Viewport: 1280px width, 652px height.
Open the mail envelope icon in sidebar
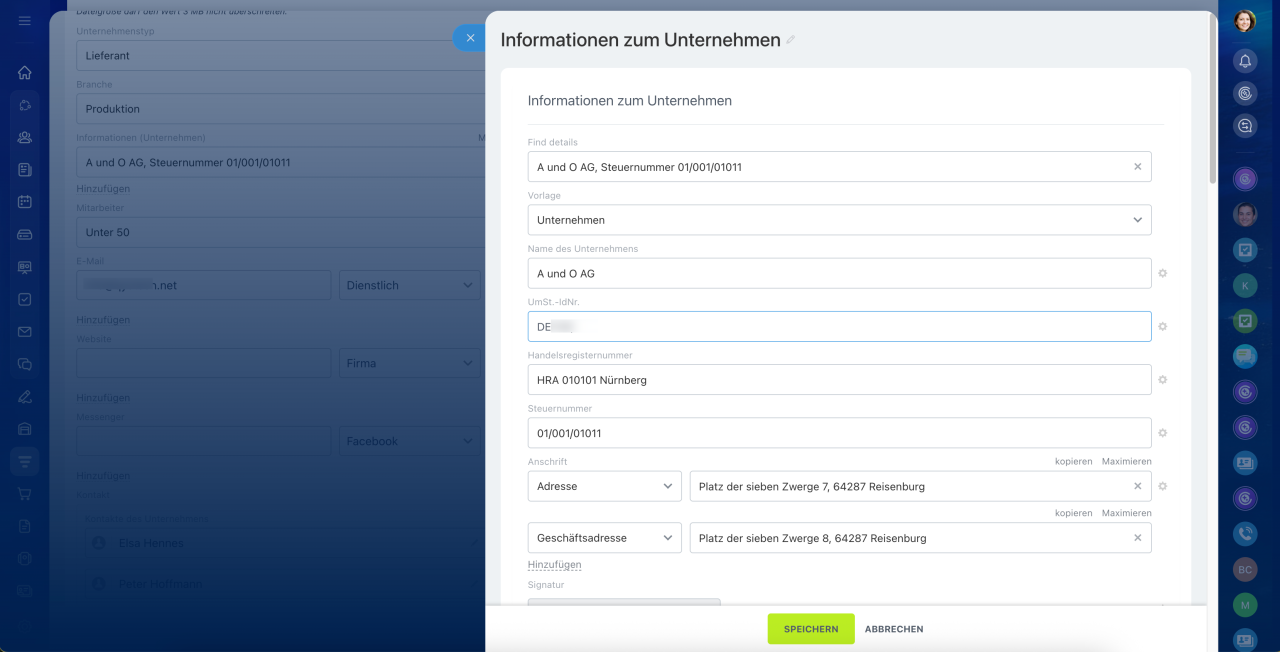[25, 332]
